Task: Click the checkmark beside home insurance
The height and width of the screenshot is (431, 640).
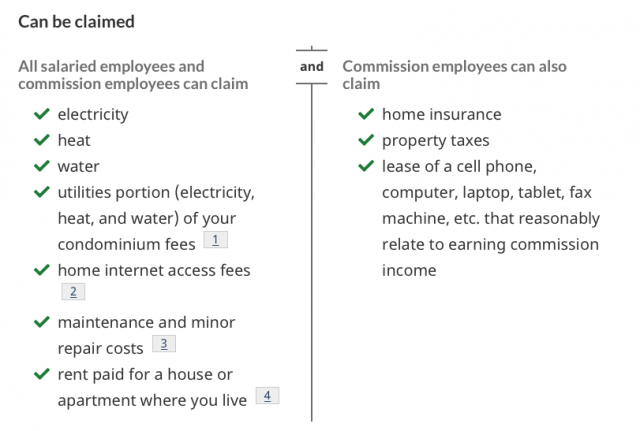Action: coord(366,114)
